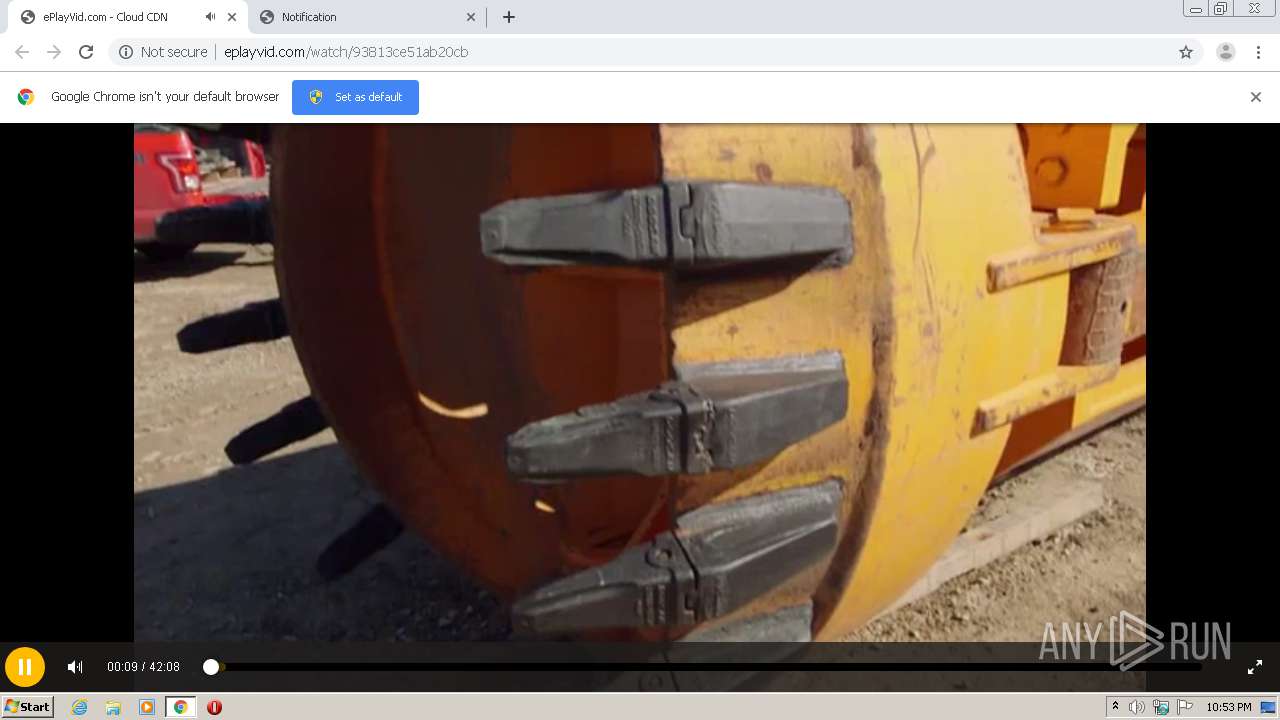The height and width of the screenshot is (720, 1280).
Task: Open the Chrome profile avatar menu
Action: [x=1226, y=52]
